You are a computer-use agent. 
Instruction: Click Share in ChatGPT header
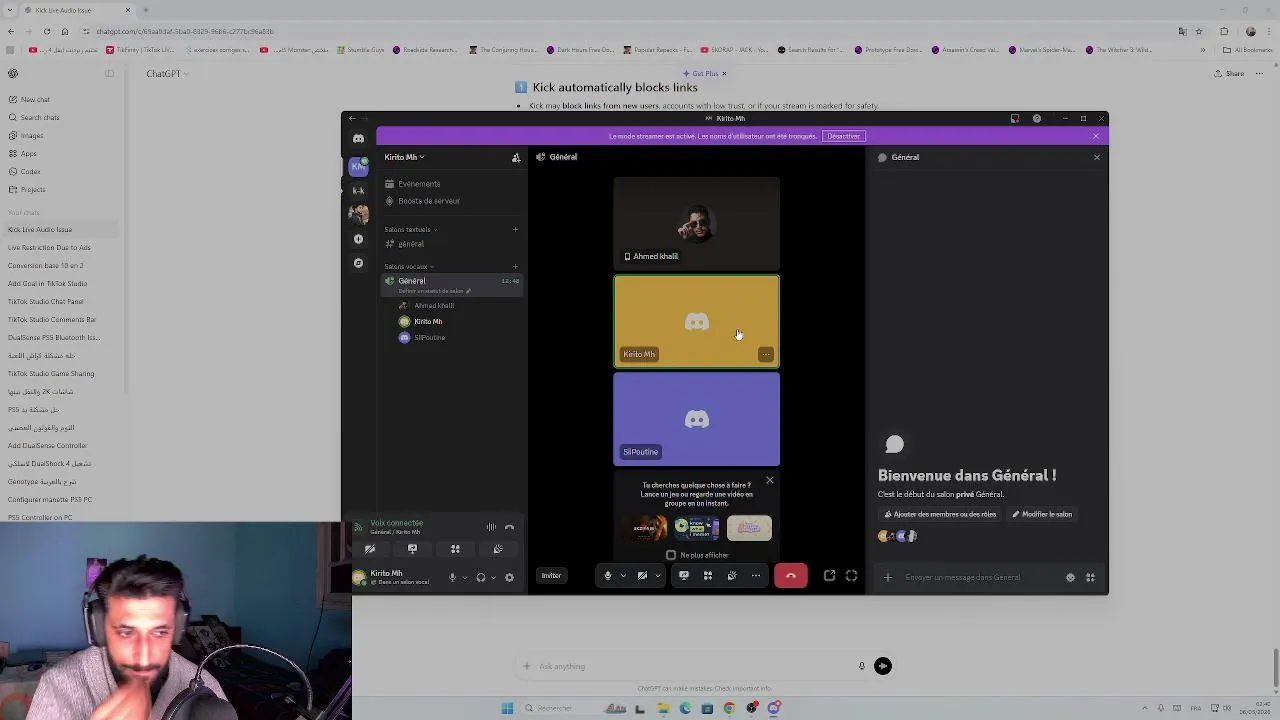[1229, 74]
